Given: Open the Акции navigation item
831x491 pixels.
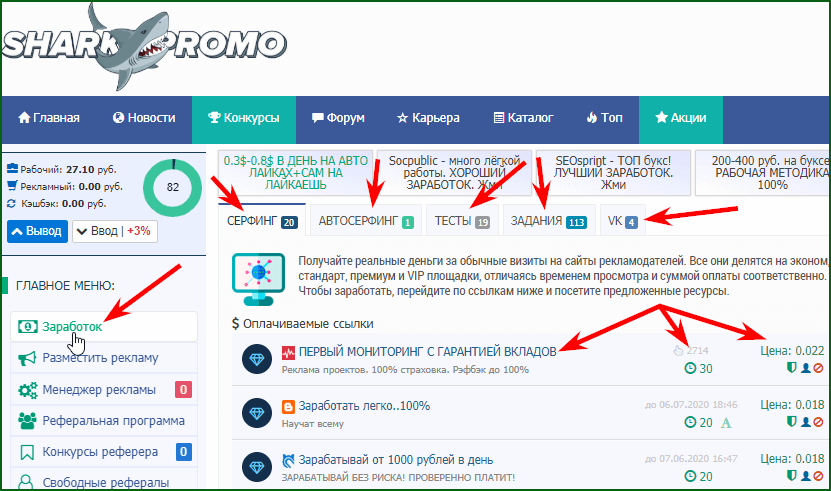Looking at the screenshot, I should 681,118.
